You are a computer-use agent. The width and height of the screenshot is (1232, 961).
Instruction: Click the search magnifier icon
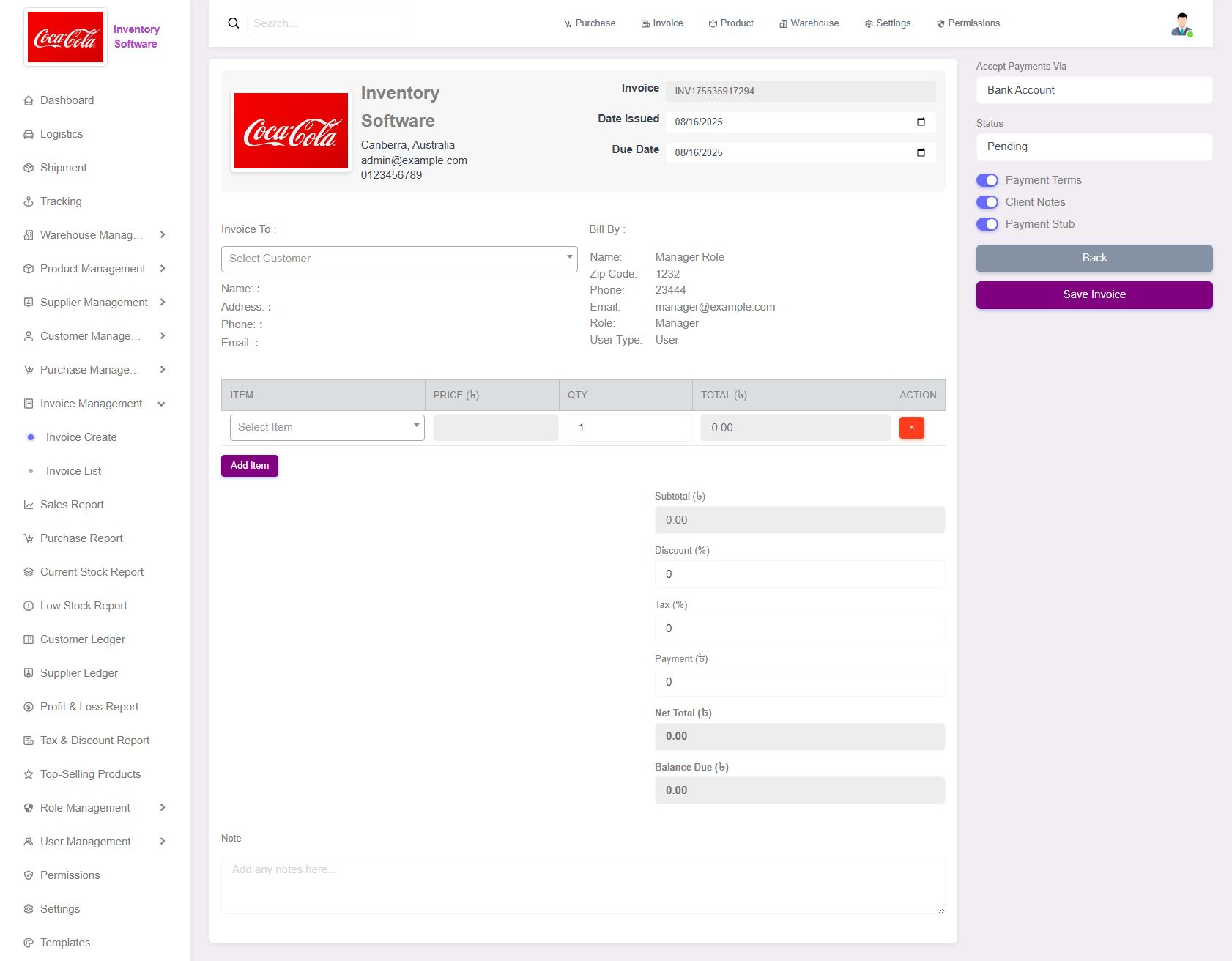[234, 23]
